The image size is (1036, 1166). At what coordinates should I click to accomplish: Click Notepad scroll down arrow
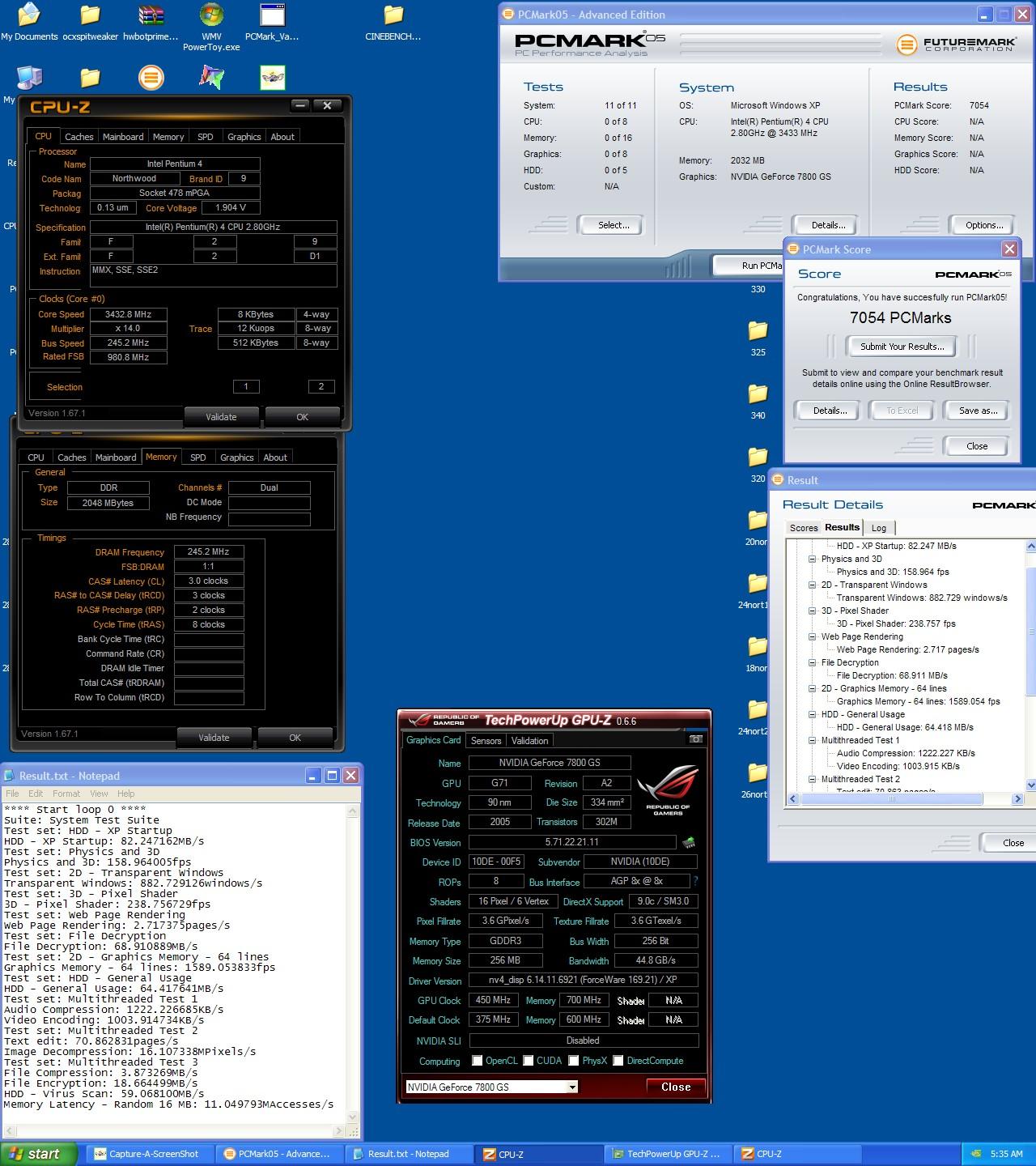point(353,1117)
